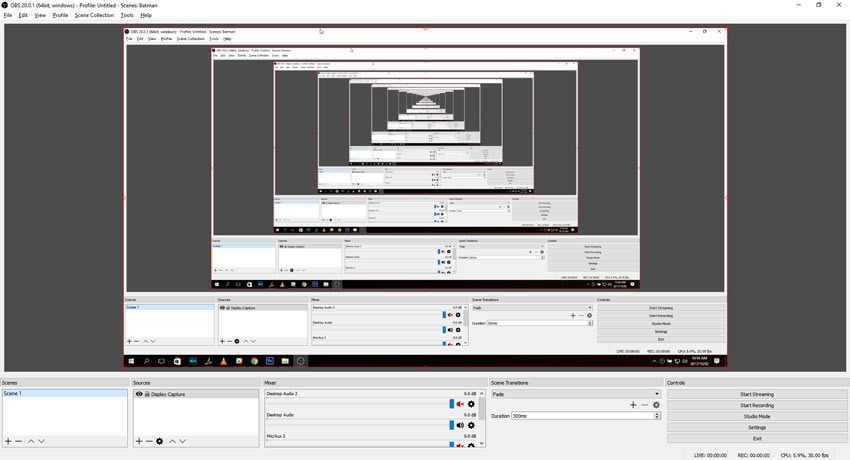Viewport: 850px width, 460px height.
Task: Open the Scene Collection menu
Action: tap(94, 15)
